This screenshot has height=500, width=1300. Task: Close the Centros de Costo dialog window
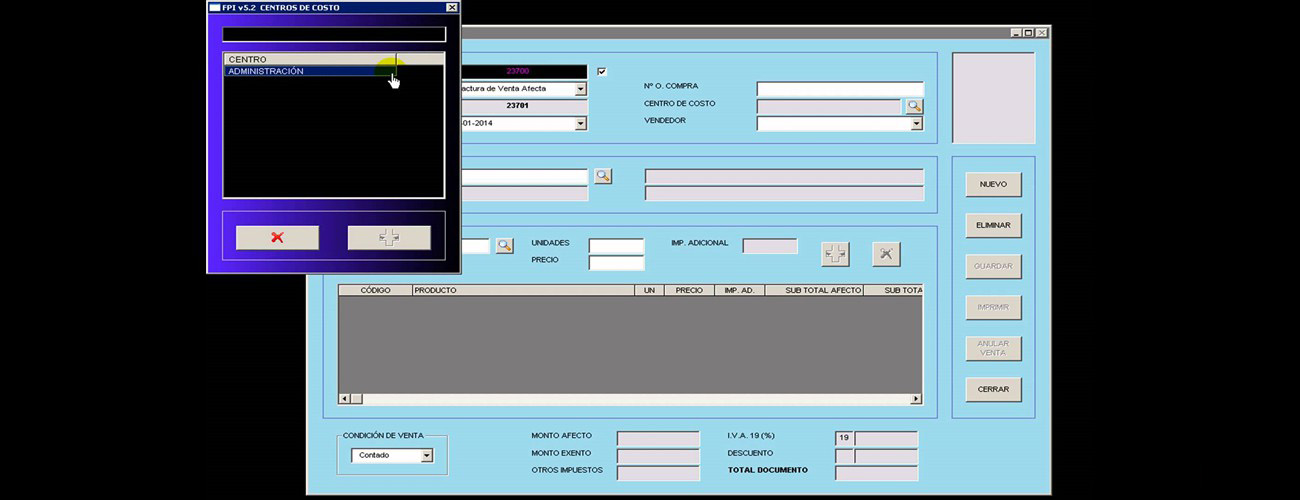click(x=451, y=8)
